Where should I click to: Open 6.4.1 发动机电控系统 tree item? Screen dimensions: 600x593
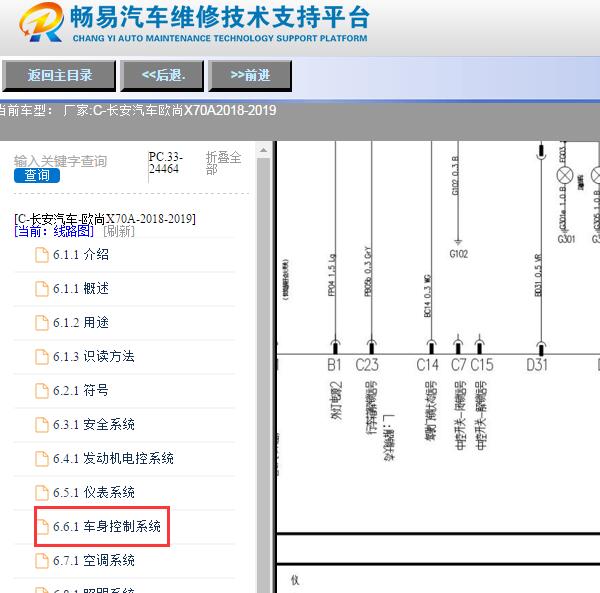[x=113, y=458]
